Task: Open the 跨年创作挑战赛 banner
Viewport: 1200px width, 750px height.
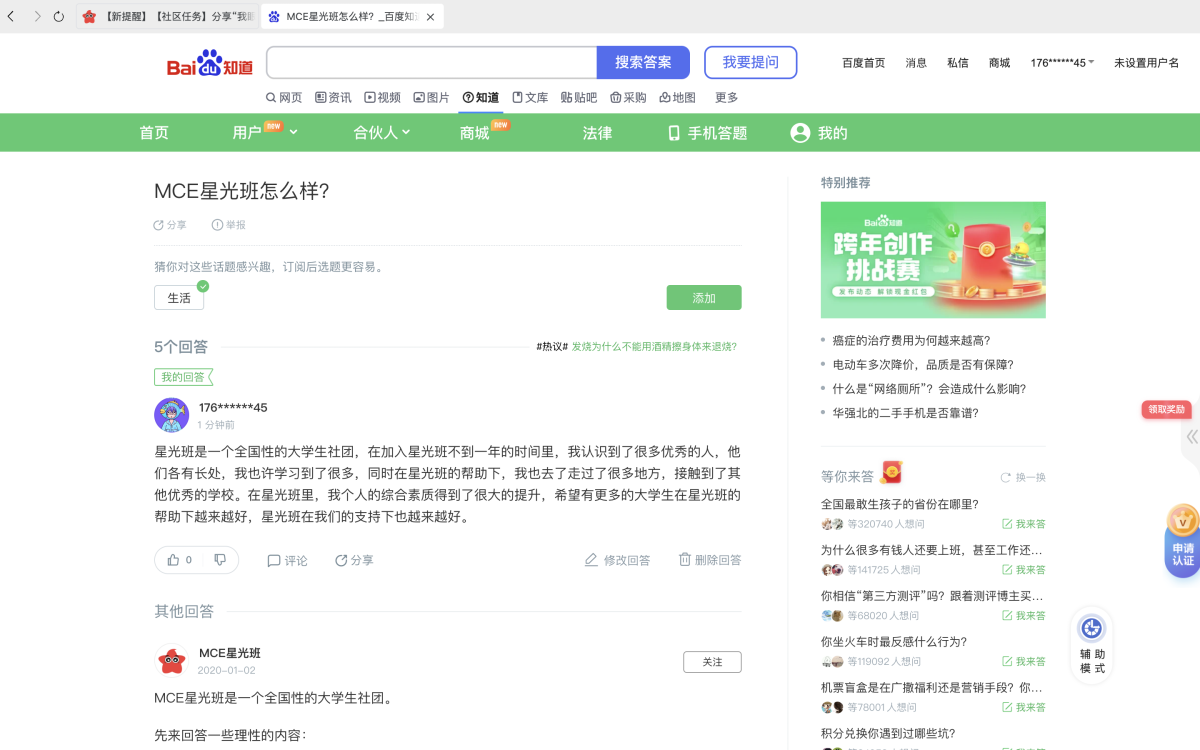Action: click(x=933, y=260)
